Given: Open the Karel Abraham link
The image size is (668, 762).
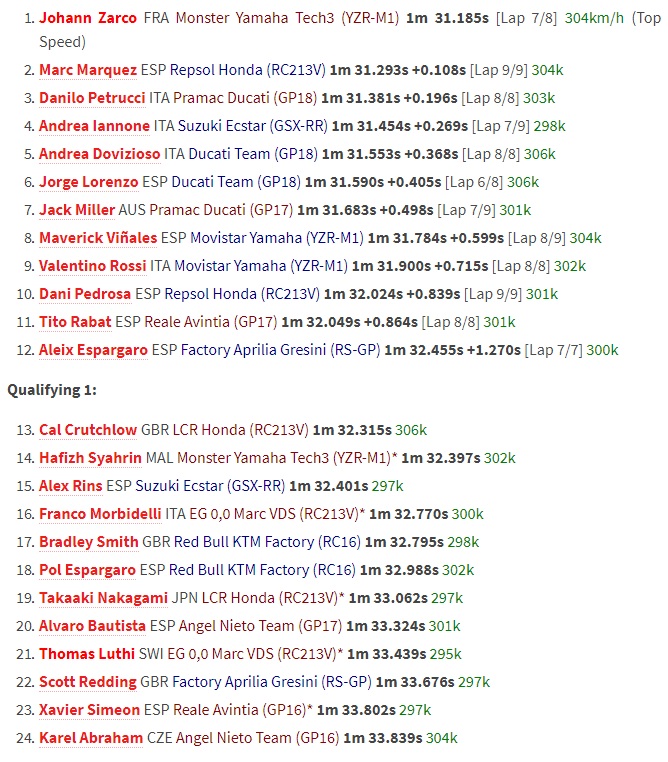Looking at the screenshot, I should (91, 738).
